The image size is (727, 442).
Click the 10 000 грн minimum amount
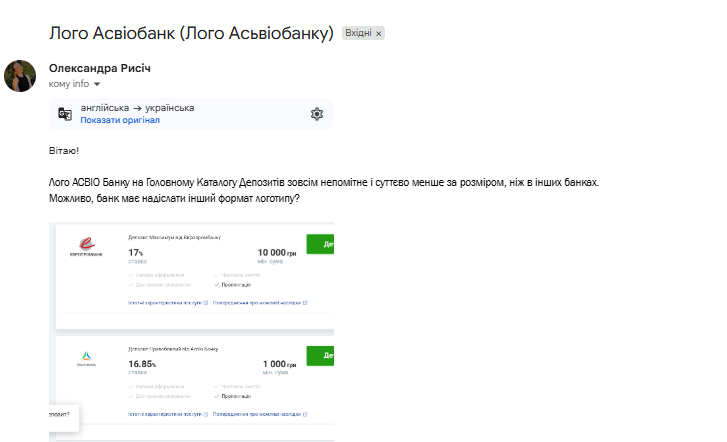coord(277,253)
